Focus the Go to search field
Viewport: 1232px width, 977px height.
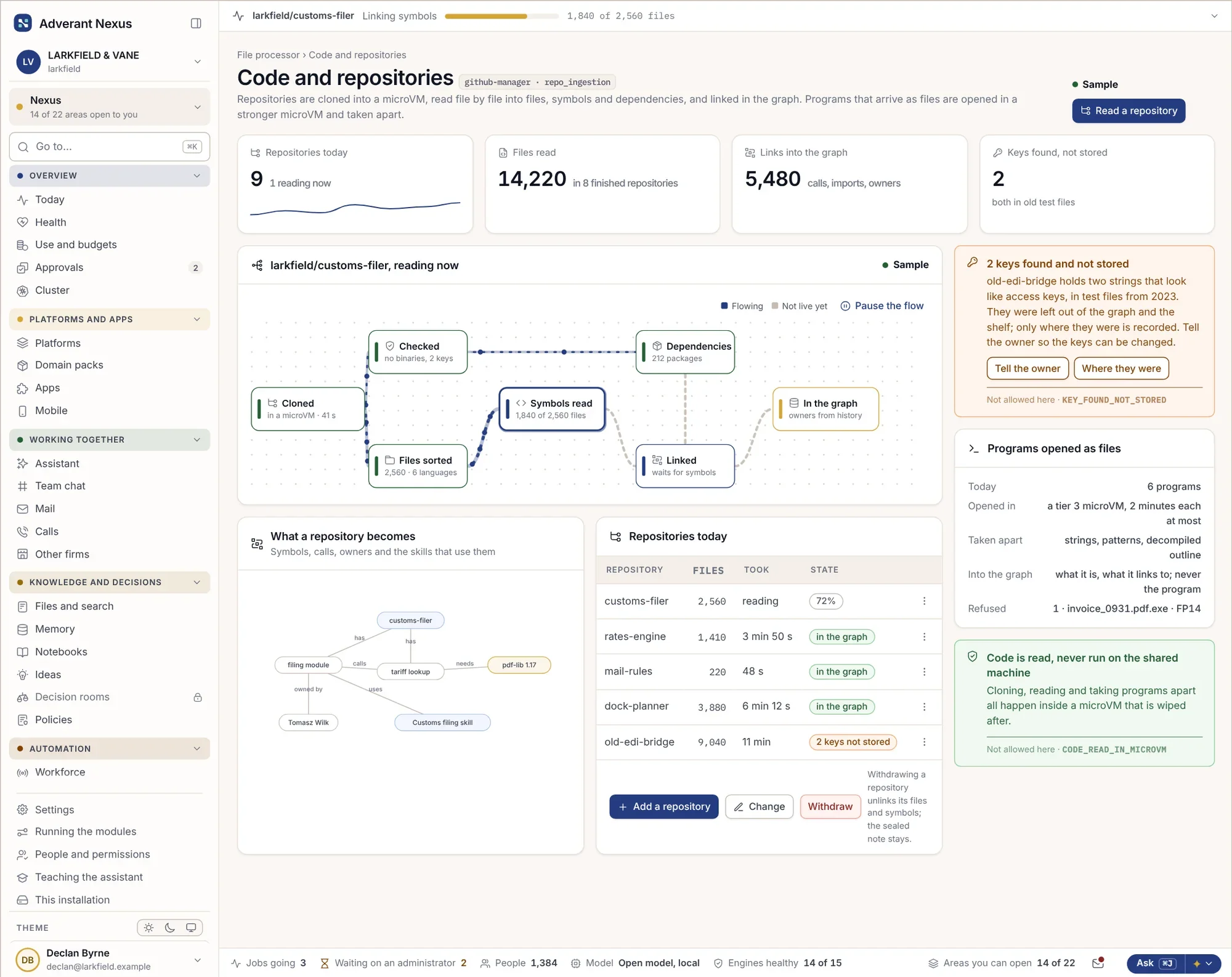[110, 147]
